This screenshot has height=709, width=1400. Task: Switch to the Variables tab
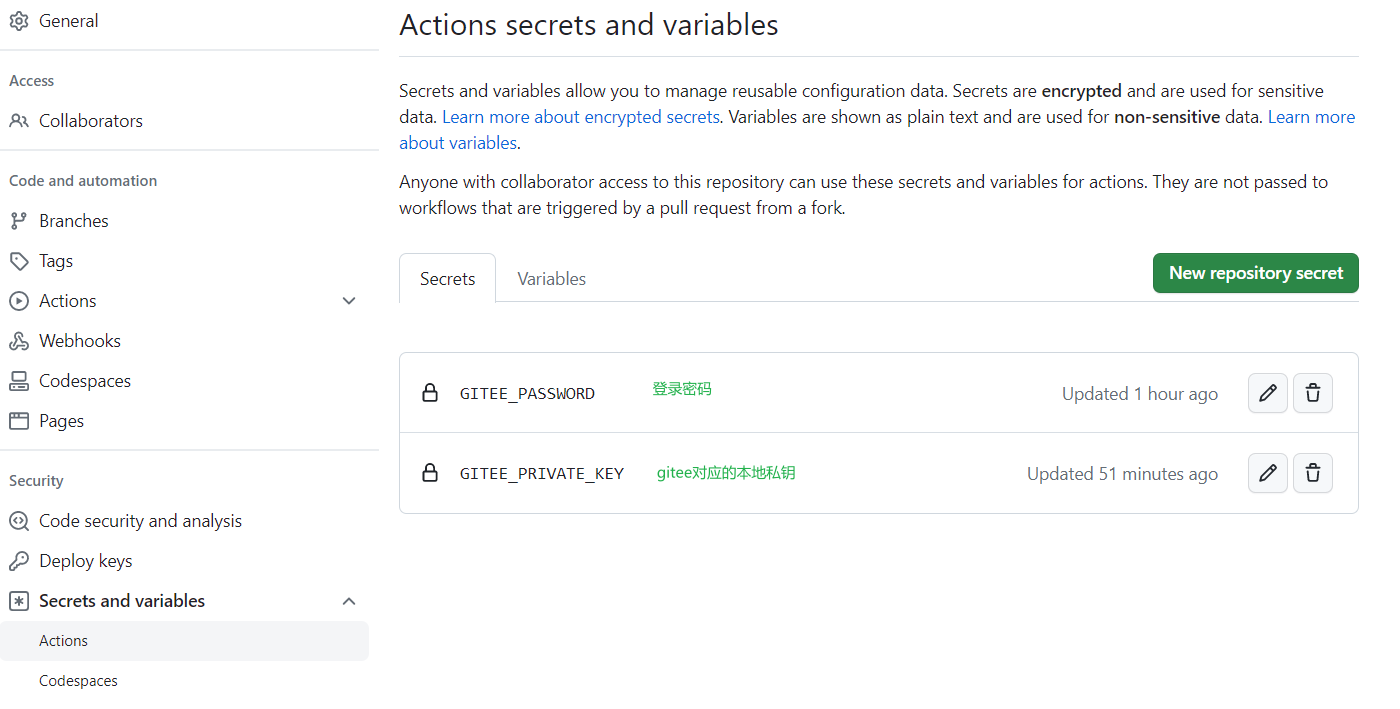click(551, 279)
